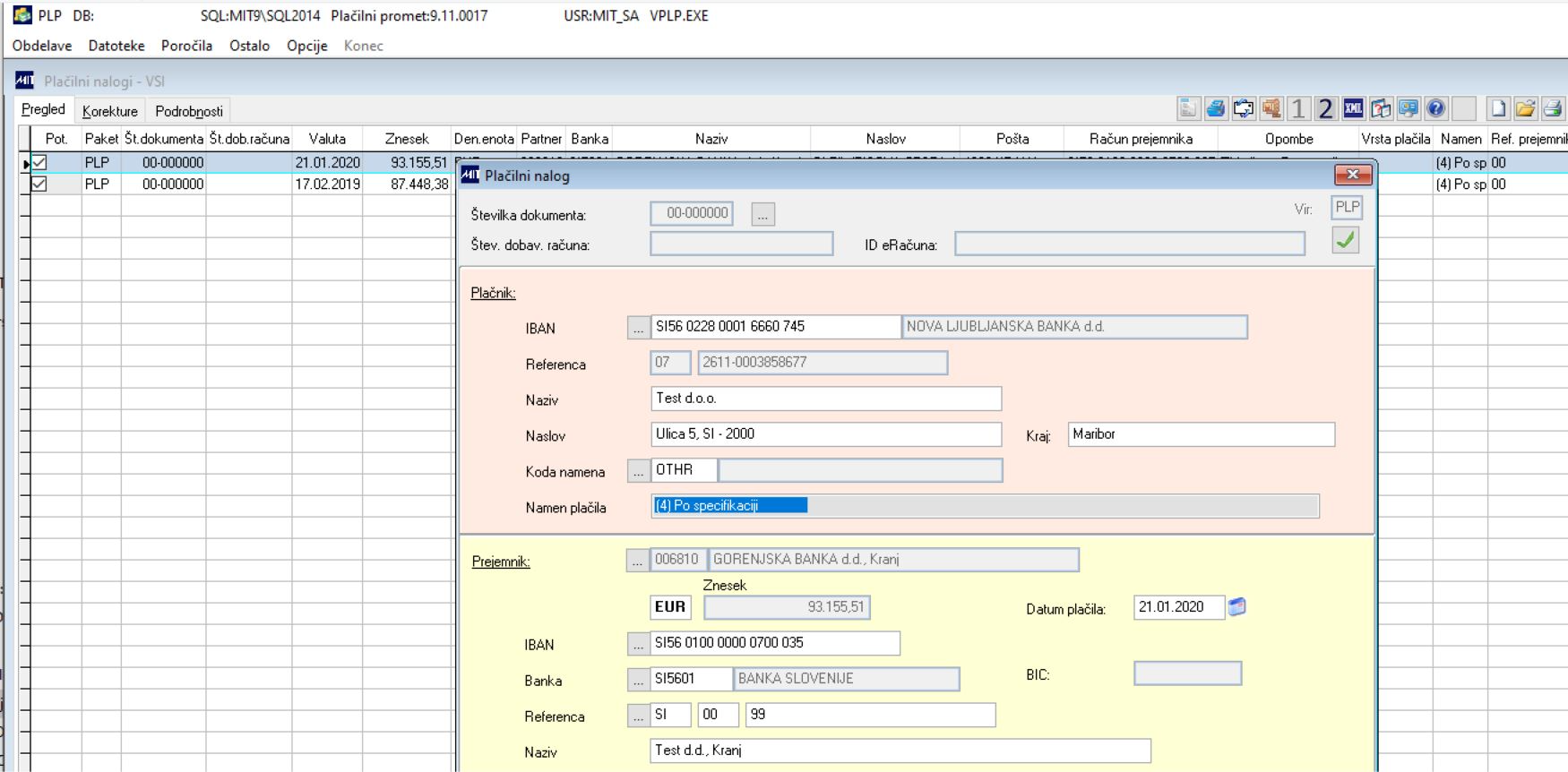Open lookup button beside payer IBAN field

[637, 328]
